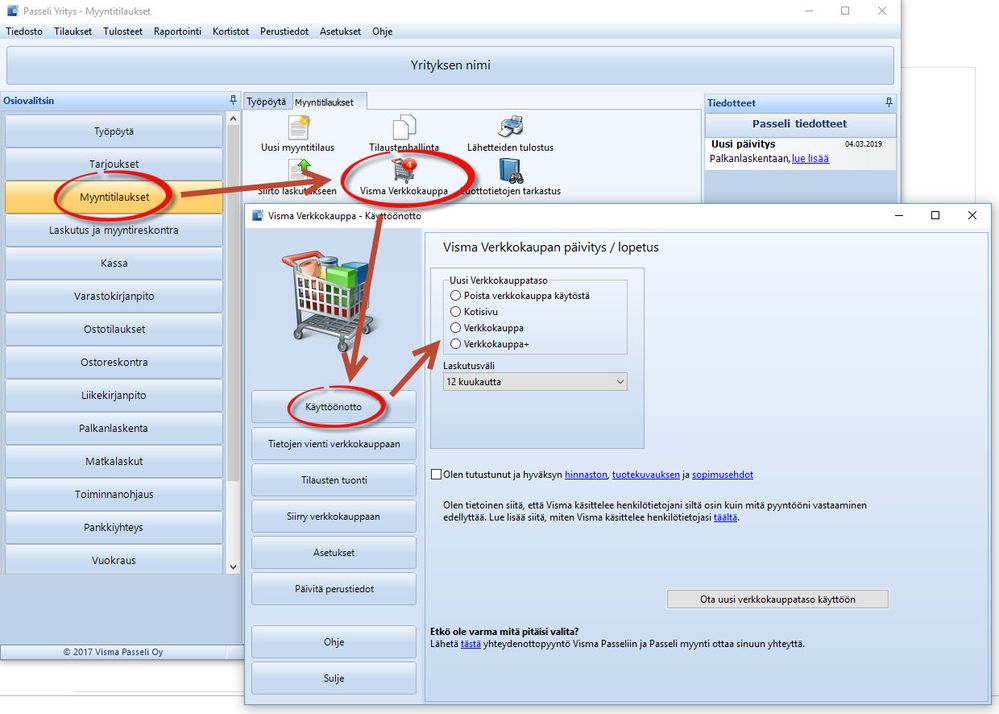Maximize the Visma Verkkokauppa dialog
Screen dimensions: 999x714
935,215
